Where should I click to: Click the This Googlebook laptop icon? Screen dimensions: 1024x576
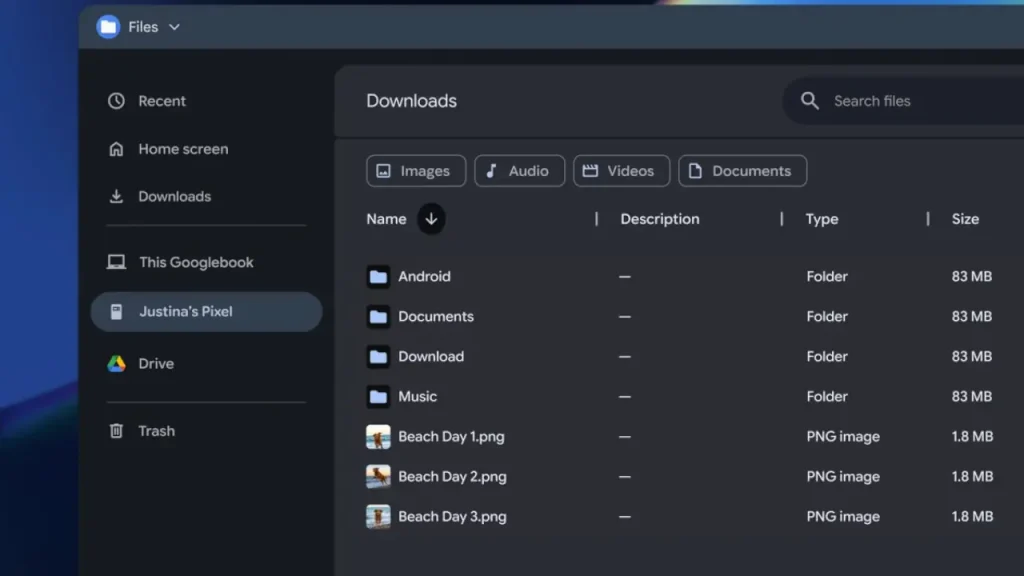tap(116, 262)
